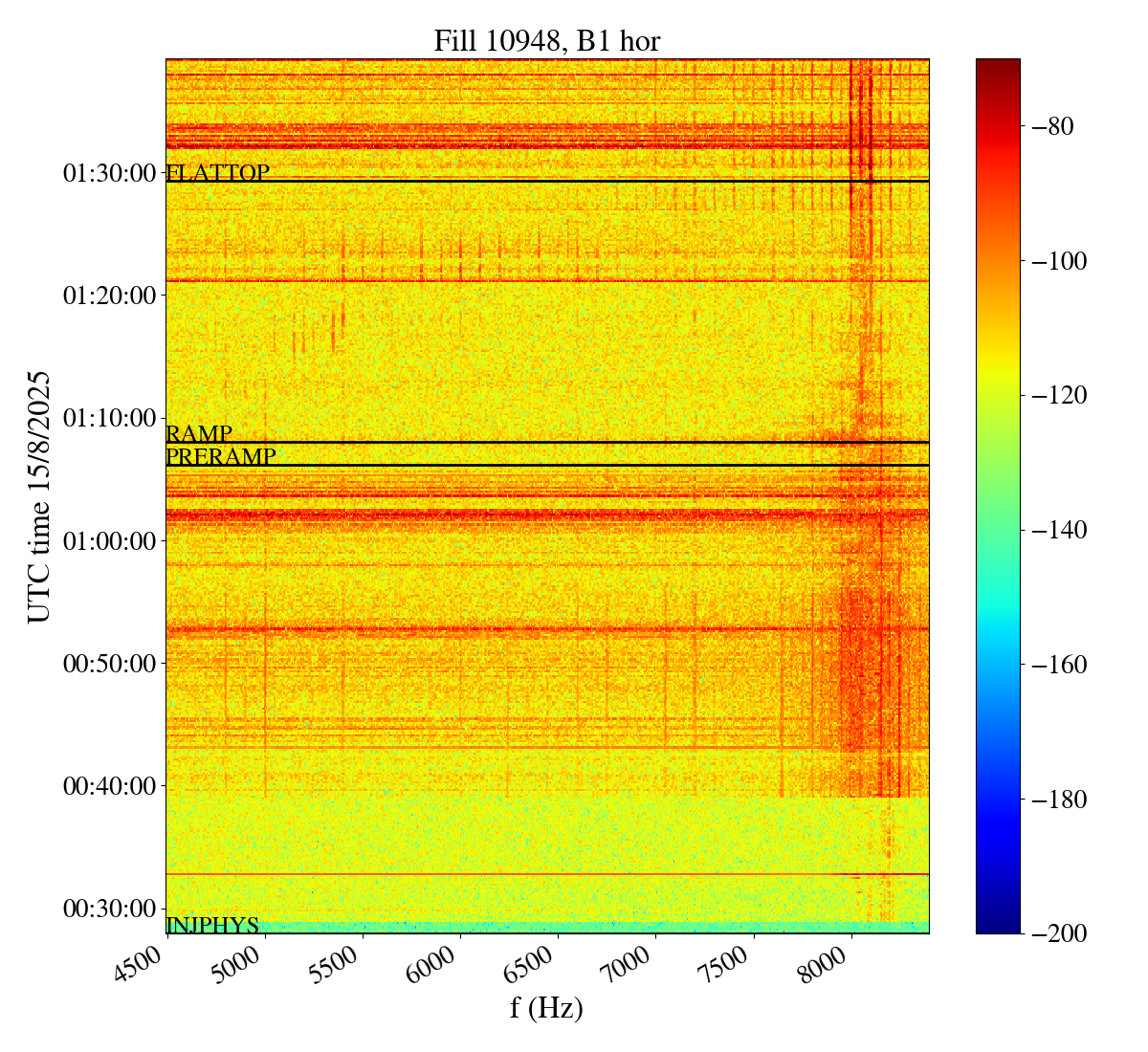Click the PRERAMP marker label

coord(221,457)
